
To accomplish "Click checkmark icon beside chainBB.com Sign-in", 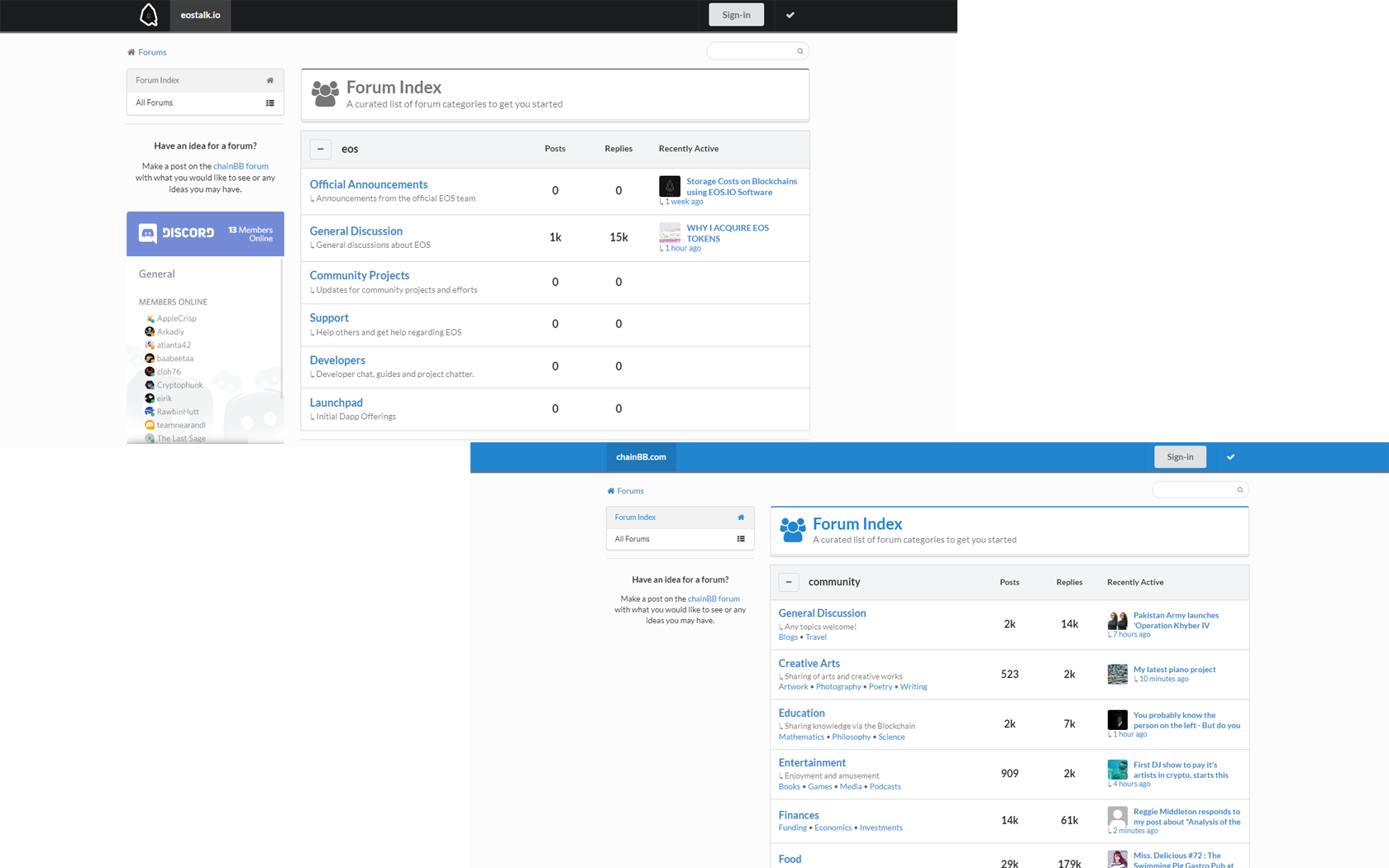I will 1230,456.
